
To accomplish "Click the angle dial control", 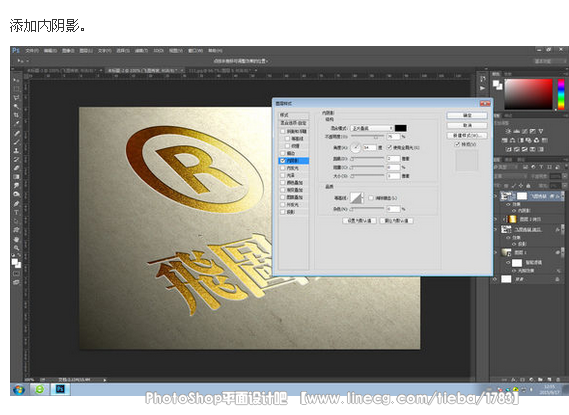I will [356, 147].
